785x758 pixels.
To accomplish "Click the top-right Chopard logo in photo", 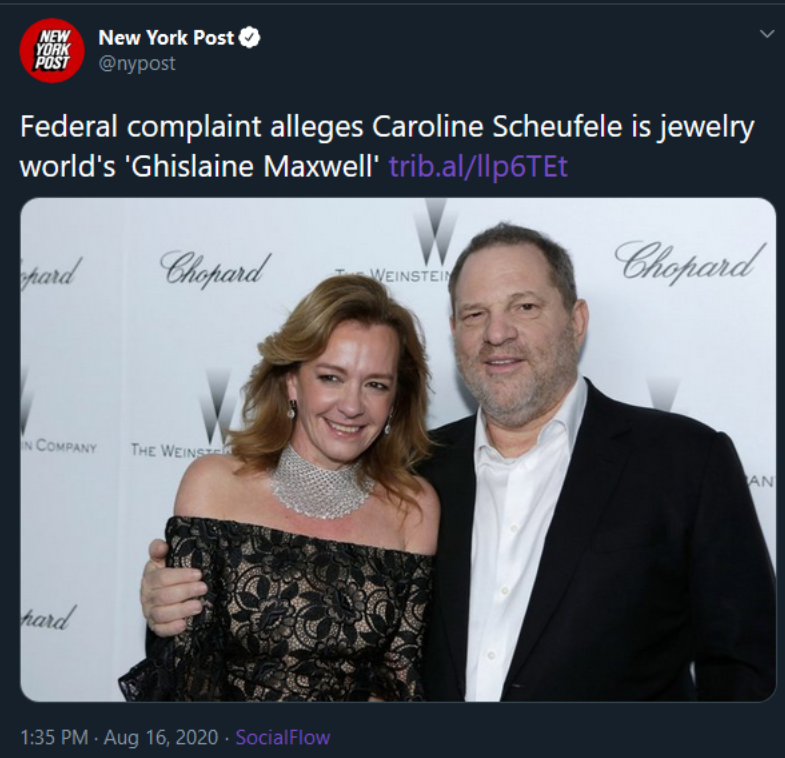I will (689, 260).
